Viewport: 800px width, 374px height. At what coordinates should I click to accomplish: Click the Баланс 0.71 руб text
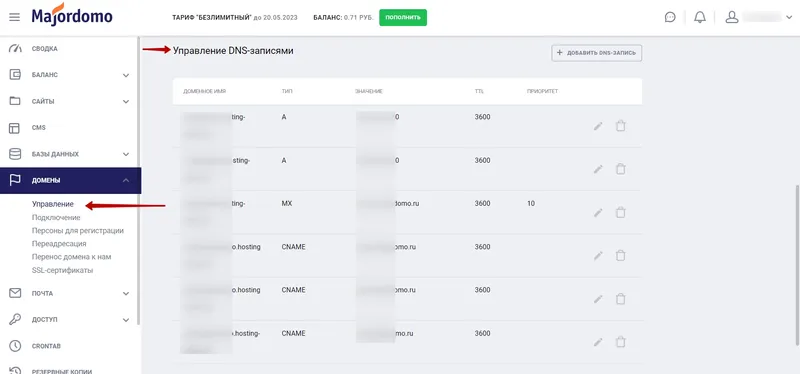tap(343, 17)
